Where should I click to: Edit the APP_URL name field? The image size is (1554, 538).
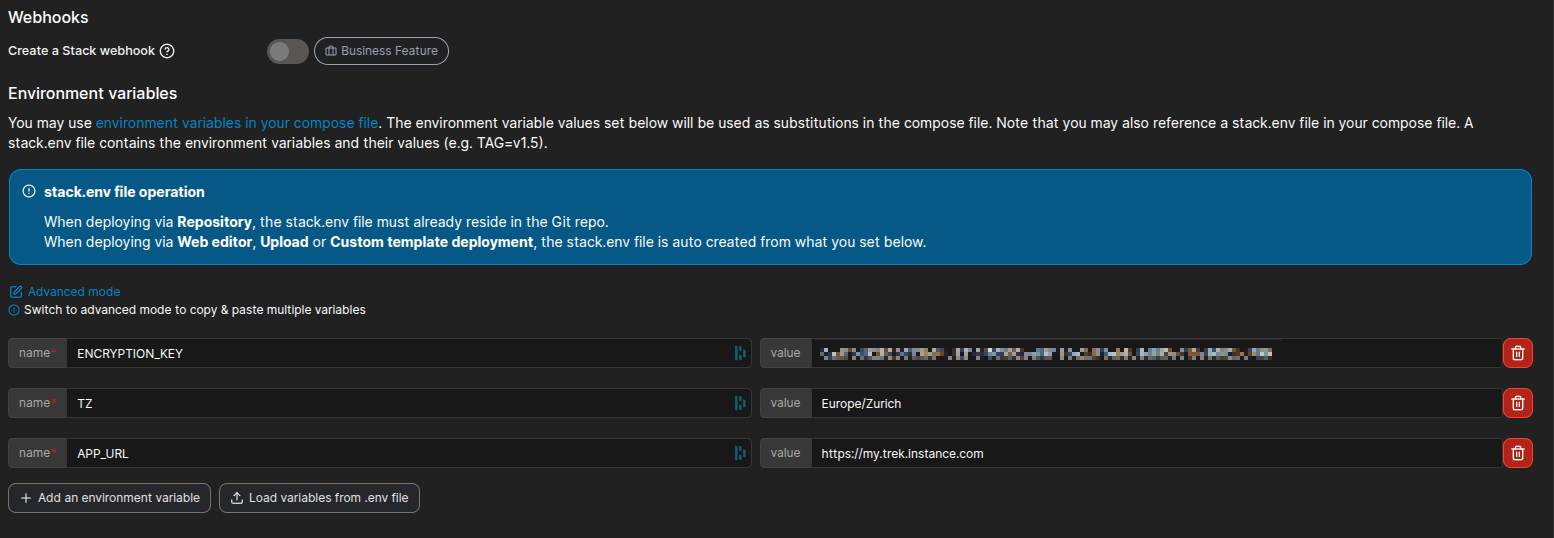(x=408, y=453)
